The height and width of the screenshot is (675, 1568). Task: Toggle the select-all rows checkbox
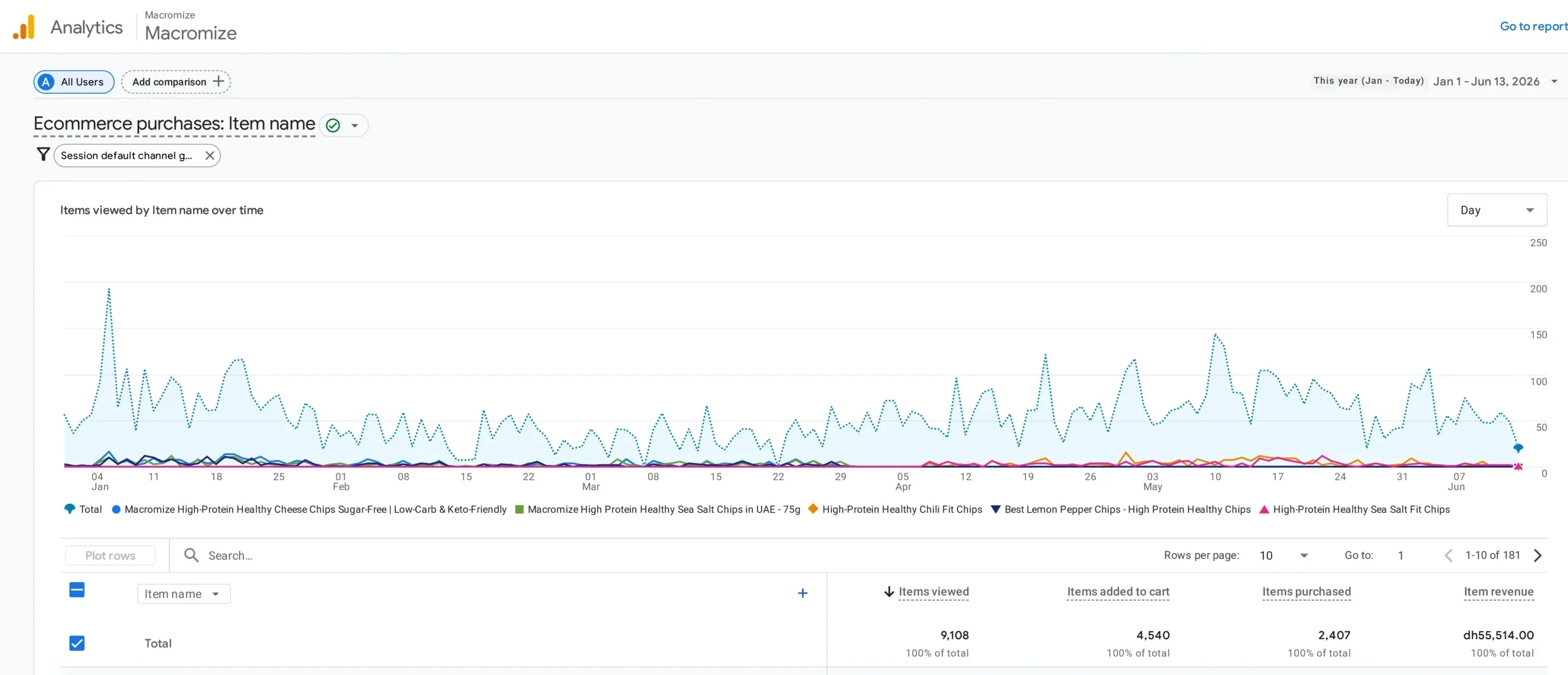77,589
